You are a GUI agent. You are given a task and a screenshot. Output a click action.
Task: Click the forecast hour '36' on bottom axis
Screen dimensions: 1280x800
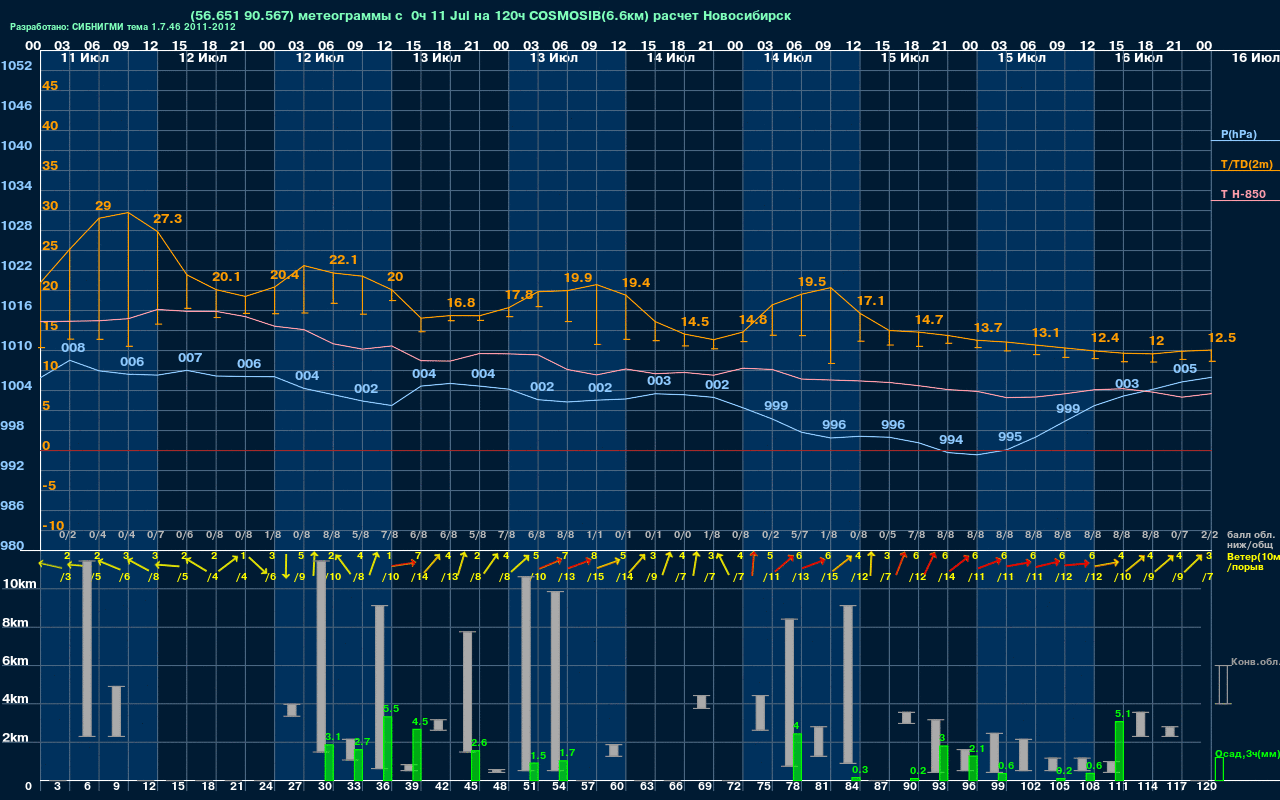tap(383, 787)
